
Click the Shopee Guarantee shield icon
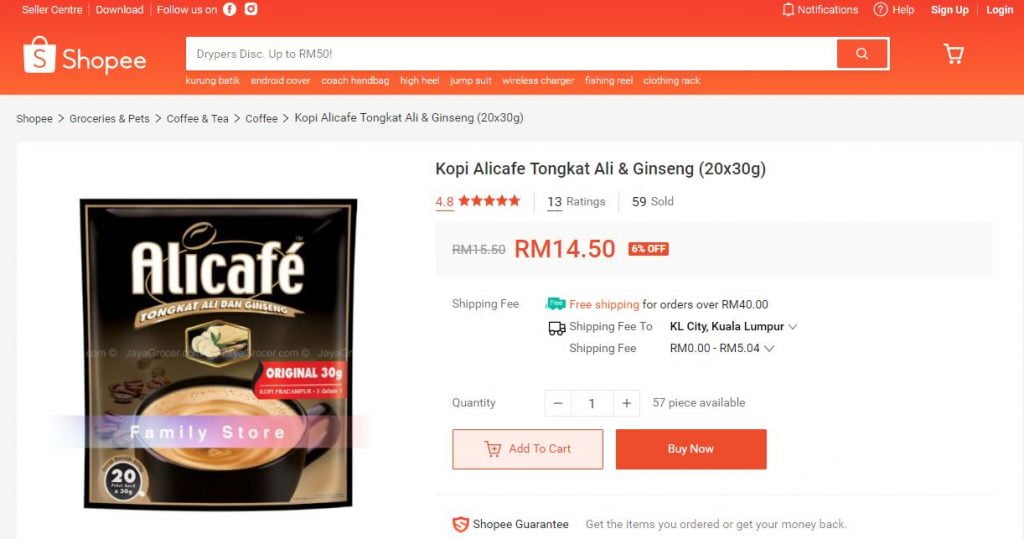tap(460, 524)
